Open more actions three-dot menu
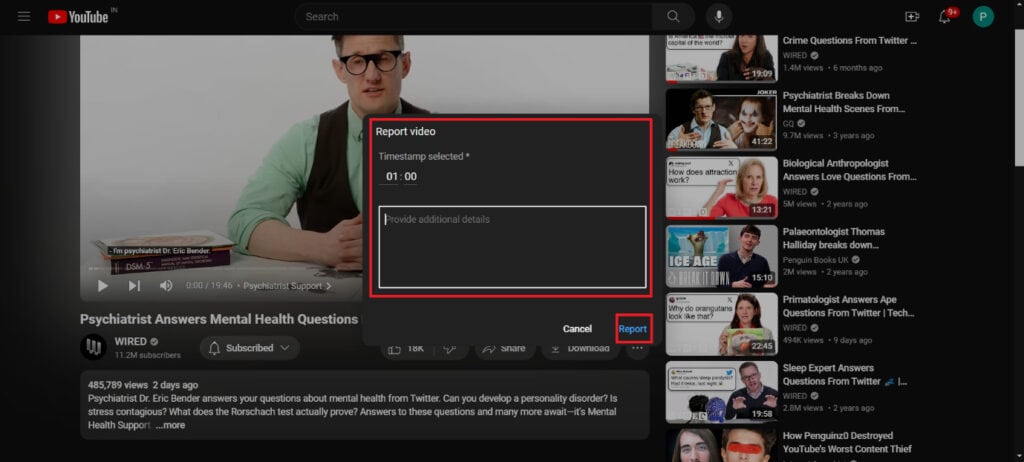This screenshot has height=462, width=1024. (637, 348)
